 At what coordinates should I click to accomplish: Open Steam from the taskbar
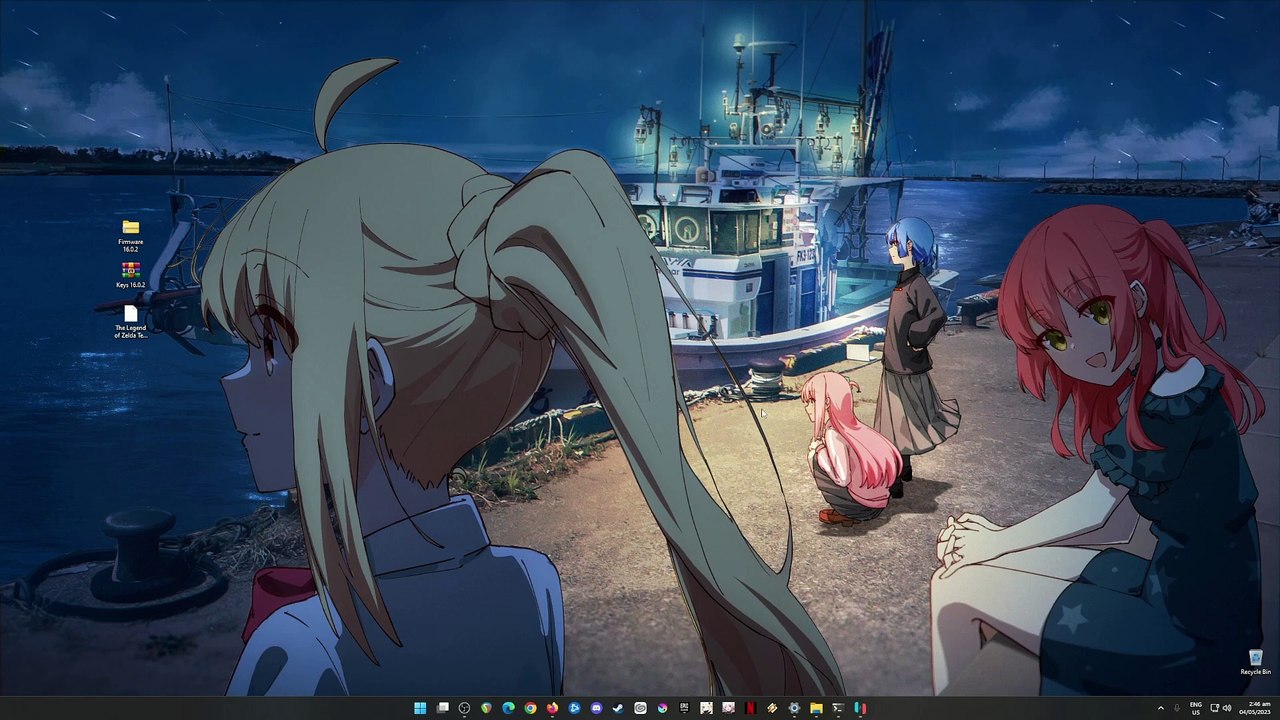618,708
